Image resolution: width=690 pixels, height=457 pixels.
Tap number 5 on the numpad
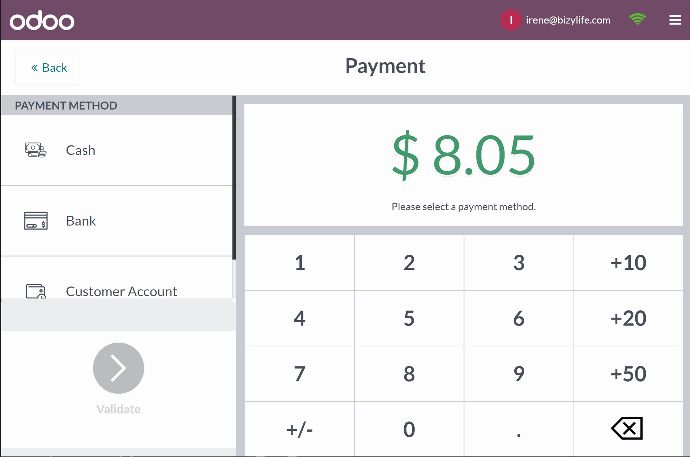409,318
